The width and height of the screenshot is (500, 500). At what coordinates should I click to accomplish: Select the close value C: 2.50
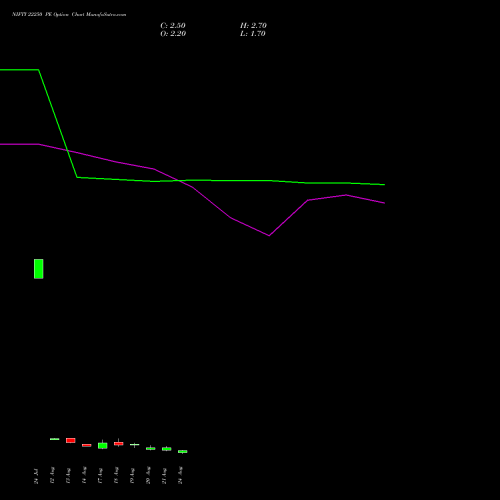[173, 26]
